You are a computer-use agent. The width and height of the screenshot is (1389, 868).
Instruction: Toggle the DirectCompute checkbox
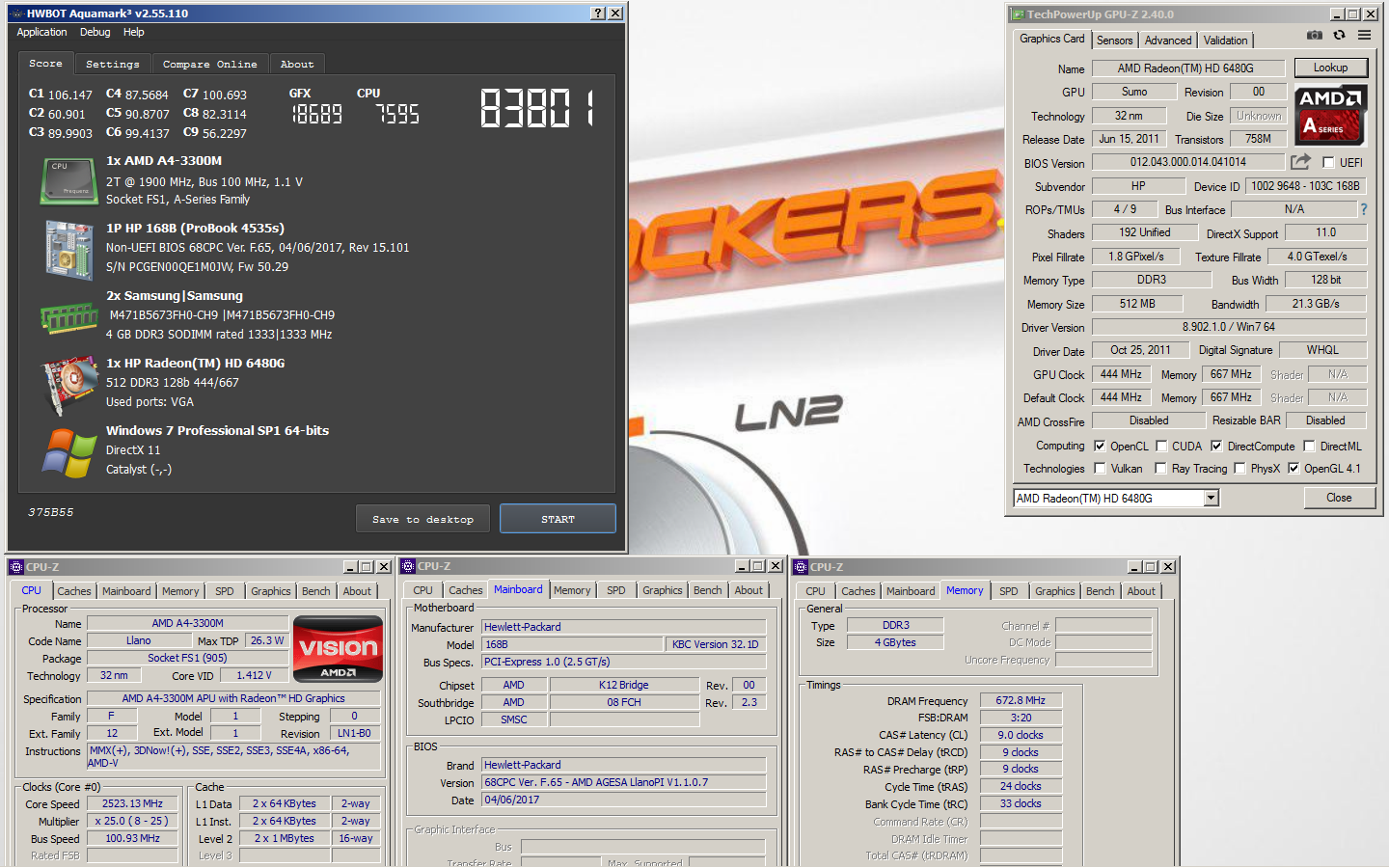1216,446
